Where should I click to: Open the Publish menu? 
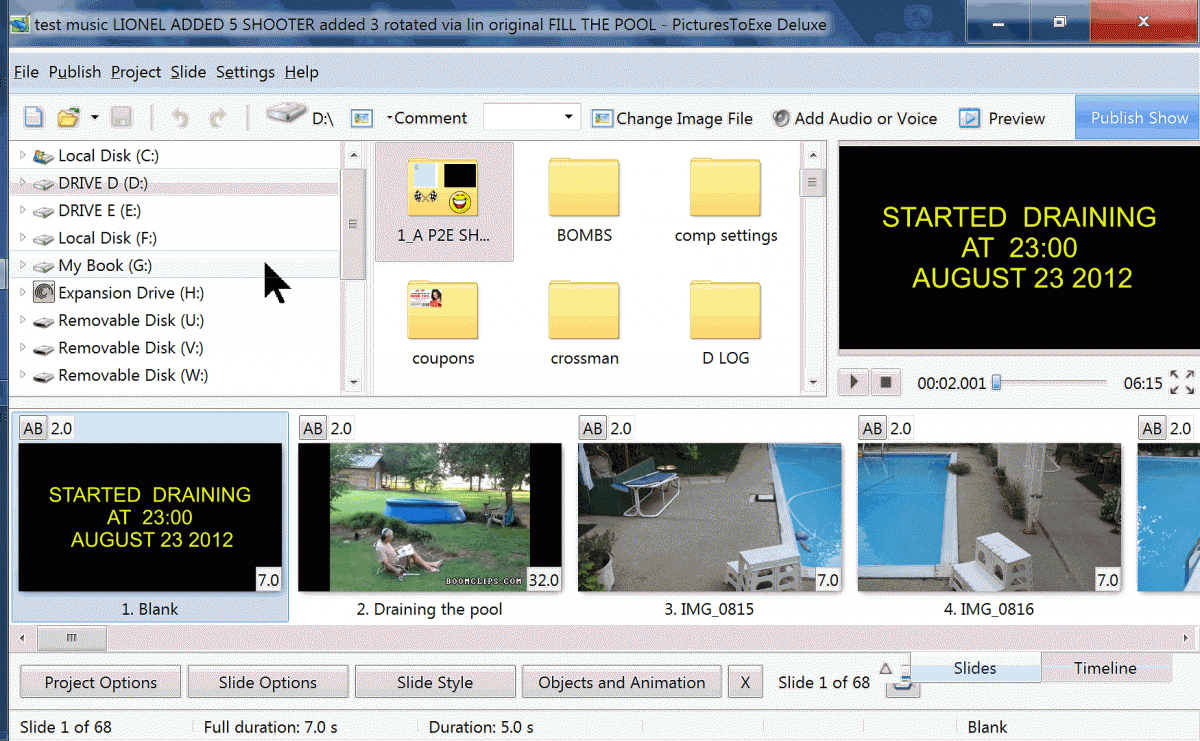tap(75, 72)
